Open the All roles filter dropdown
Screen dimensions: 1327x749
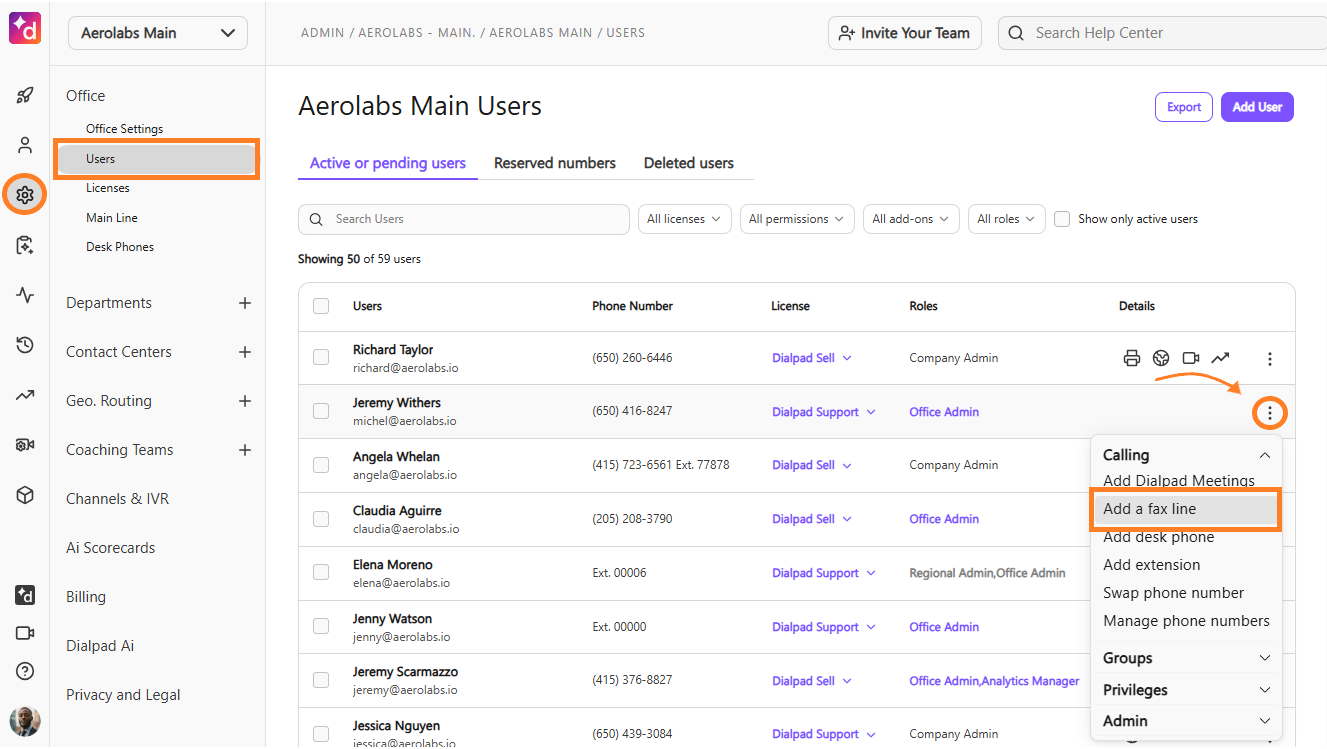click(x=1007, y=219)
